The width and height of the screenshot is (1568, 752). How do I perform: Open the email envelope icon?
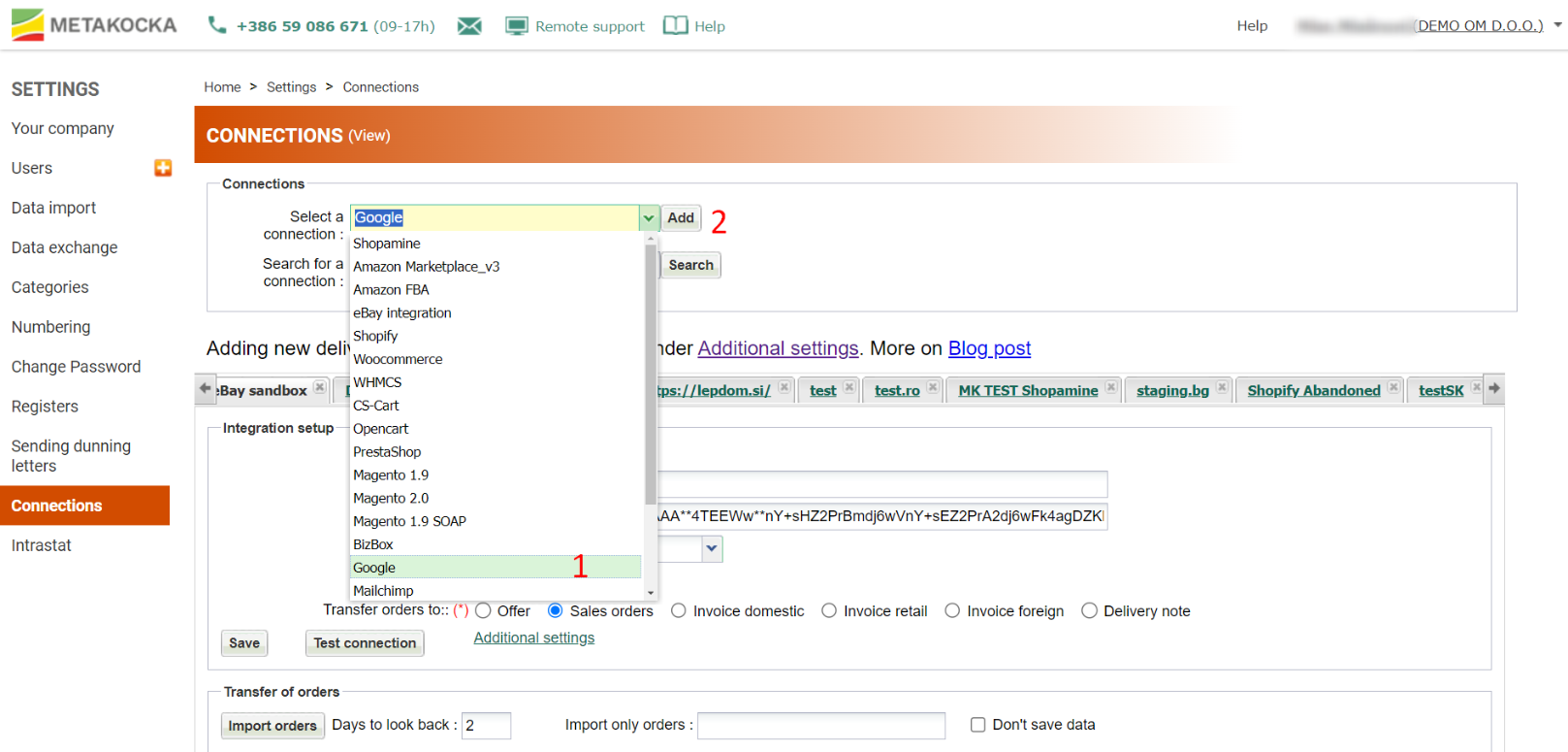point(469,26)
